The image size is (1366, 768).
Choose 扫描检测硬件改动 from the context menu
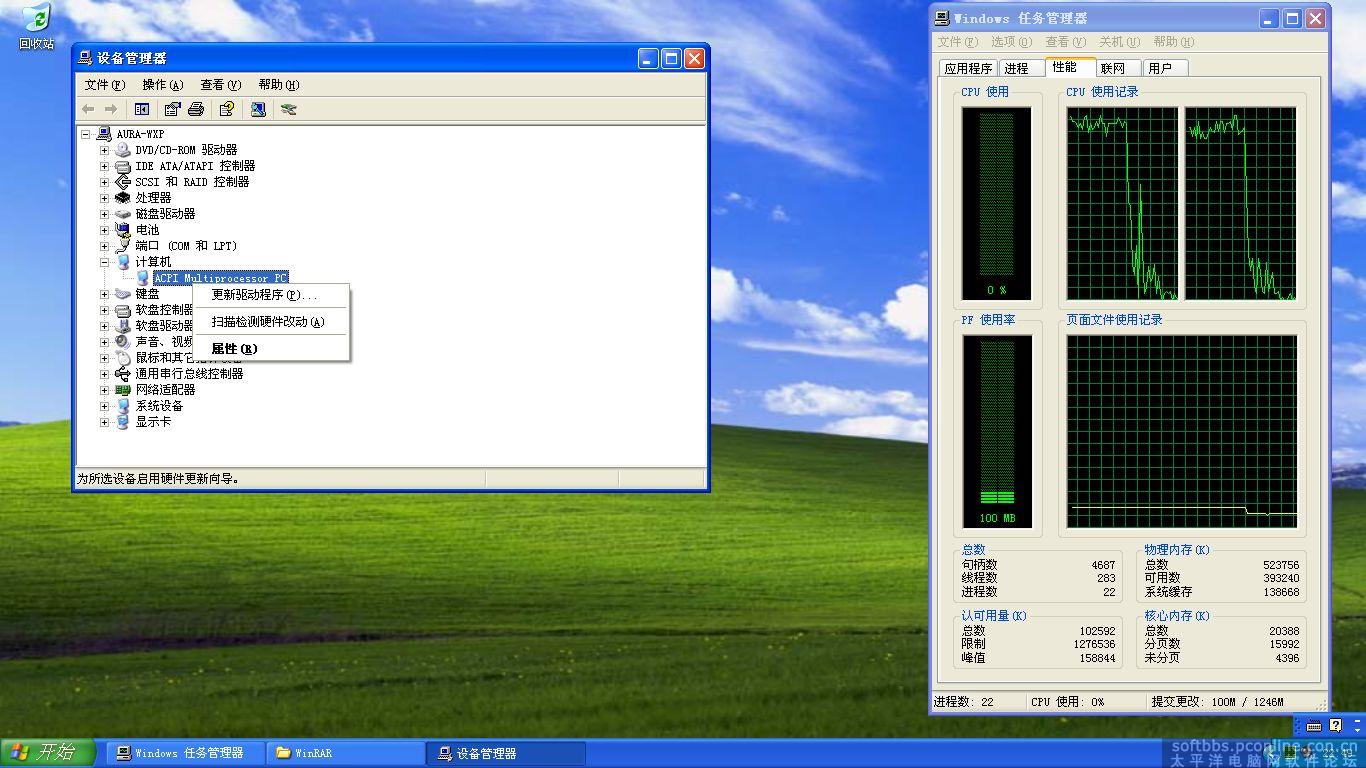pos(270,322)
